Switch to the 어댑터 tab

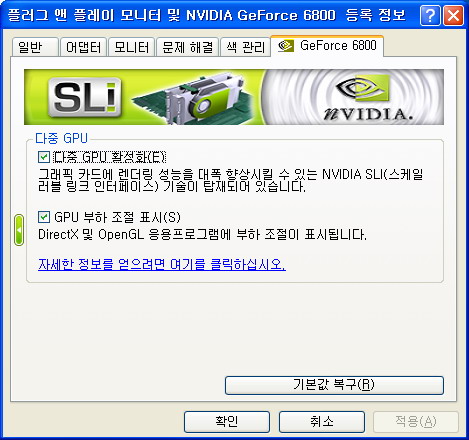(x=83, y=47)
